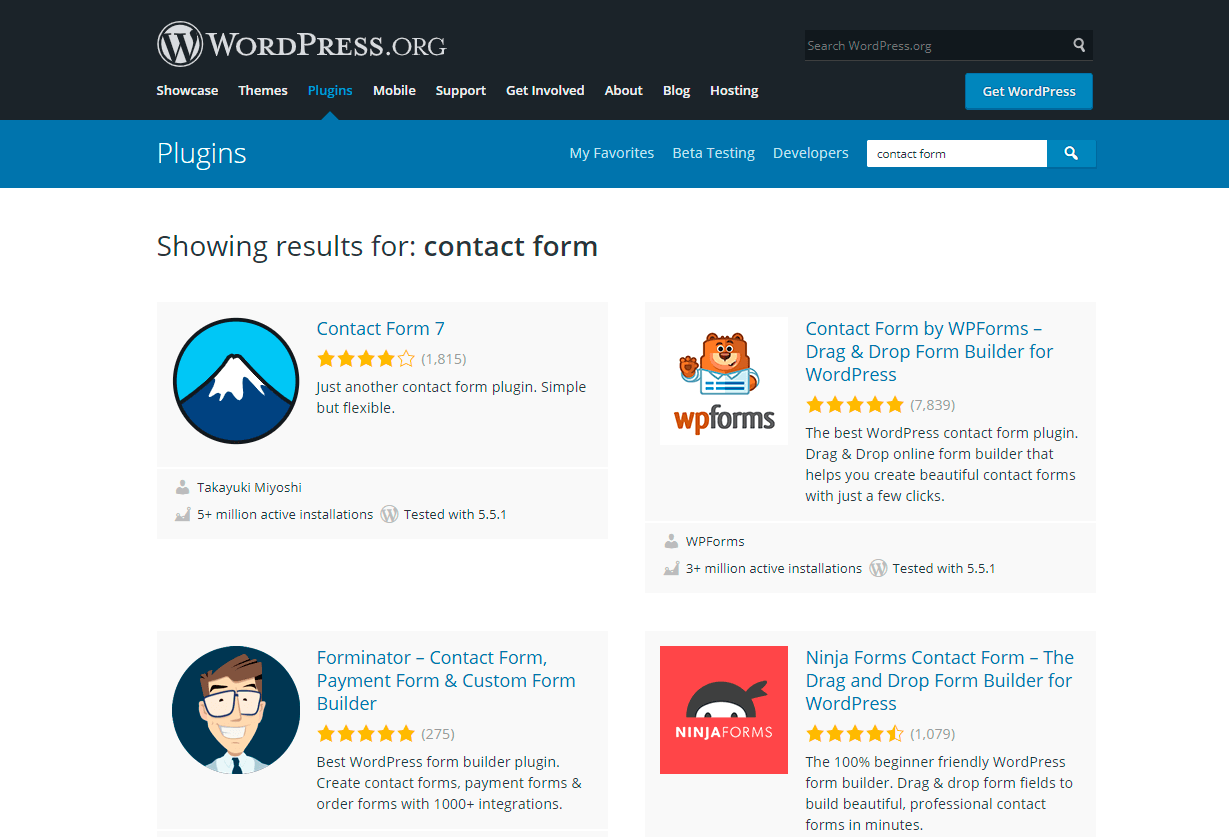Image resolution: width=1229 pixels, height=837 pixels.
Task: Open the About menu item
Action: (x=624, y=90)
